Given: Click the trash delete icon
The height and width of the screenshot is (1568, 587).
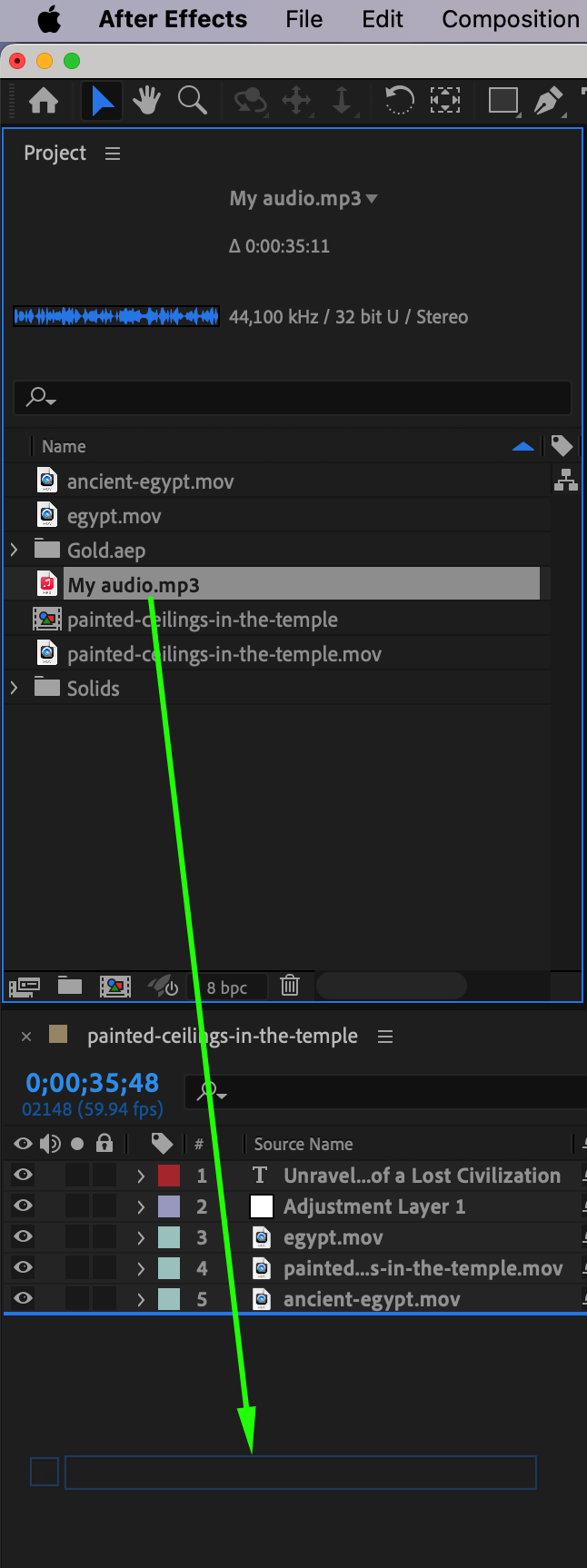Looking at the screenshot, I should pyautogui.click(x=290, y=986).
